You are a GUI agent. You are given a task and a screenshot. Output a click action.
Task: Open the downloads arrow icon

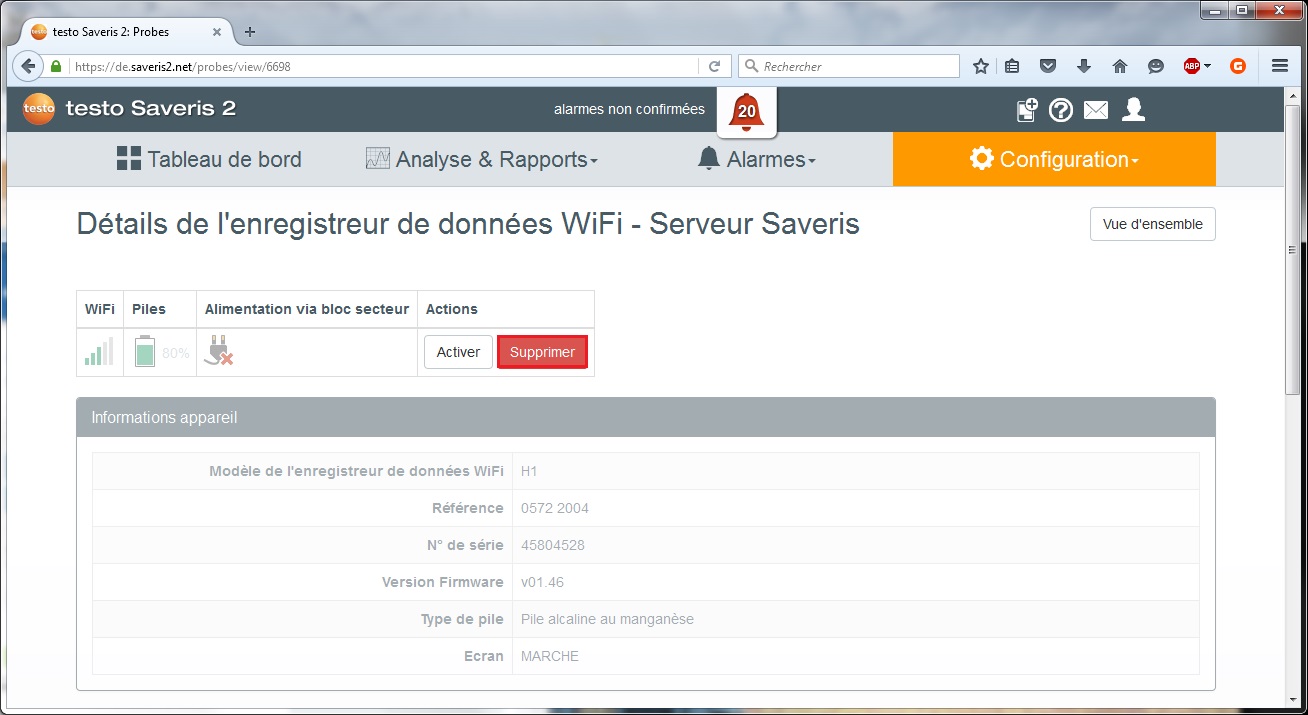tap(1084, 66)
